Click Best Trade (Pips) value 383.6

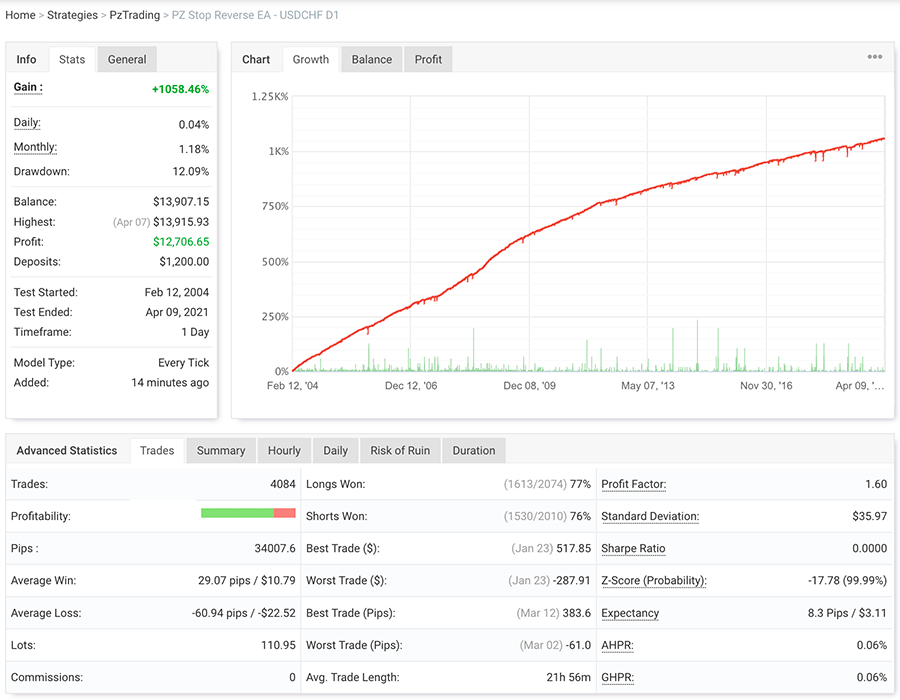577,613
